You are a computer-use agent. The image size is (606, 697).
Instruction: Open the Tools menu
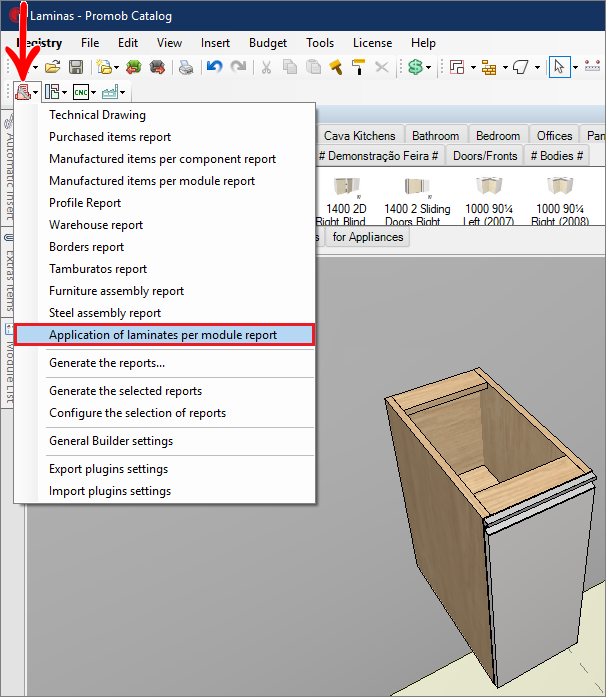320,43
